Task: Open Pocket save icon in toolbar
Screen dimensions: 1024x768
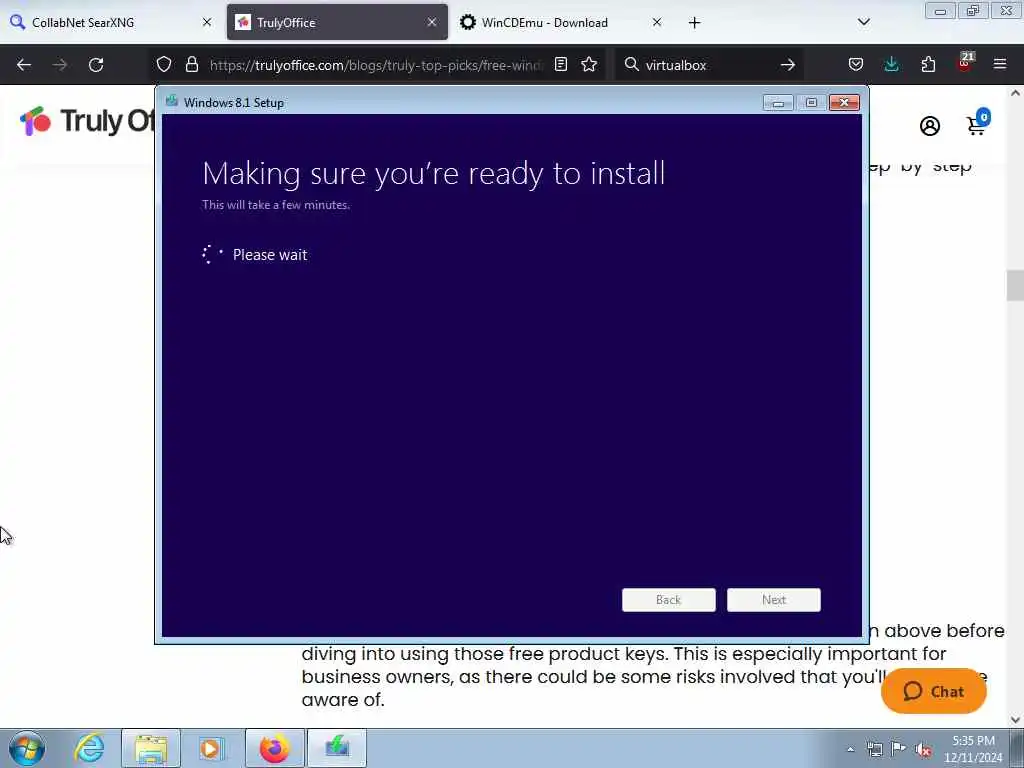Action: (856, 65)
